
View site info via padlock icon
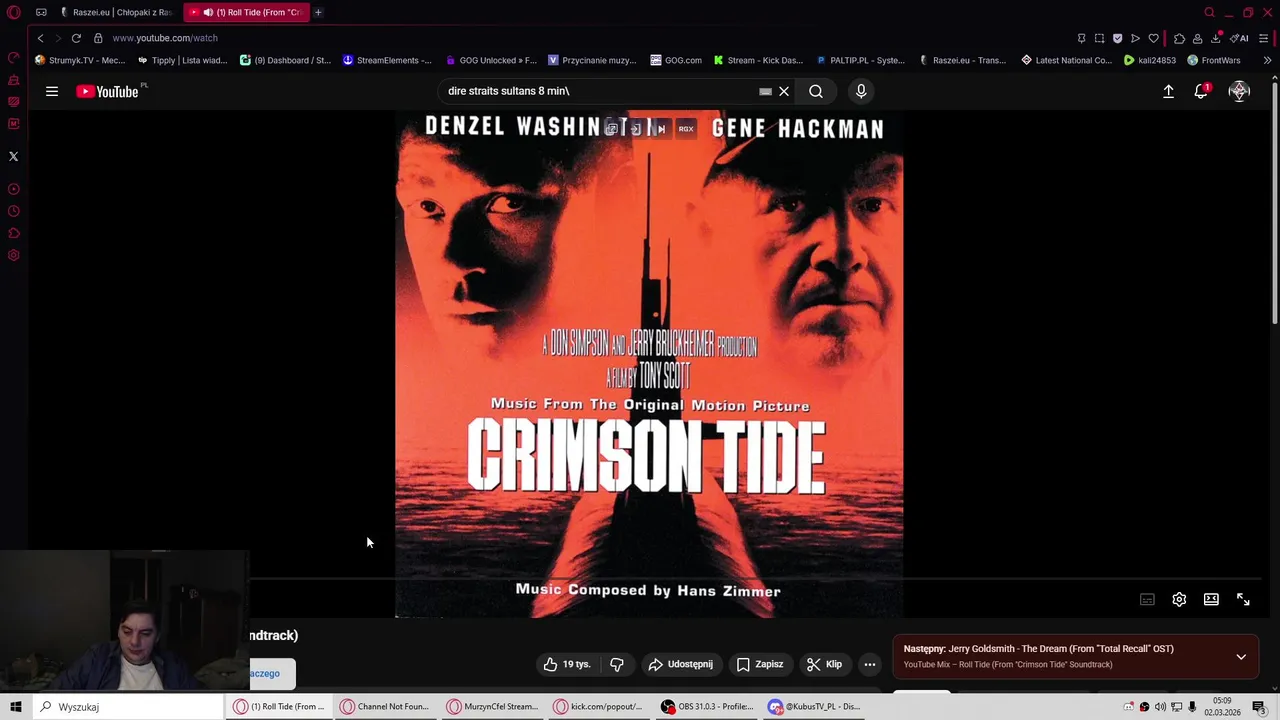[98, 38]
